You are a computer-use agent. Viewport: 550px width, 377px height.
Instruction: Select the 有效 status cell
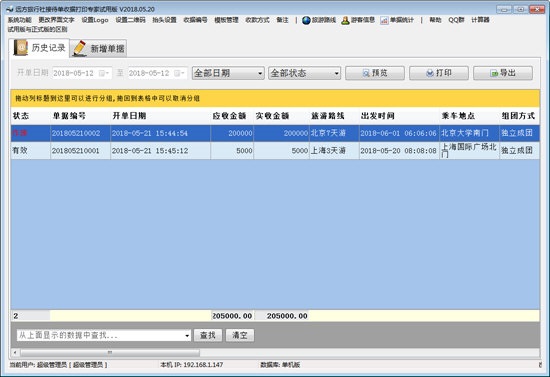(31, 151)
